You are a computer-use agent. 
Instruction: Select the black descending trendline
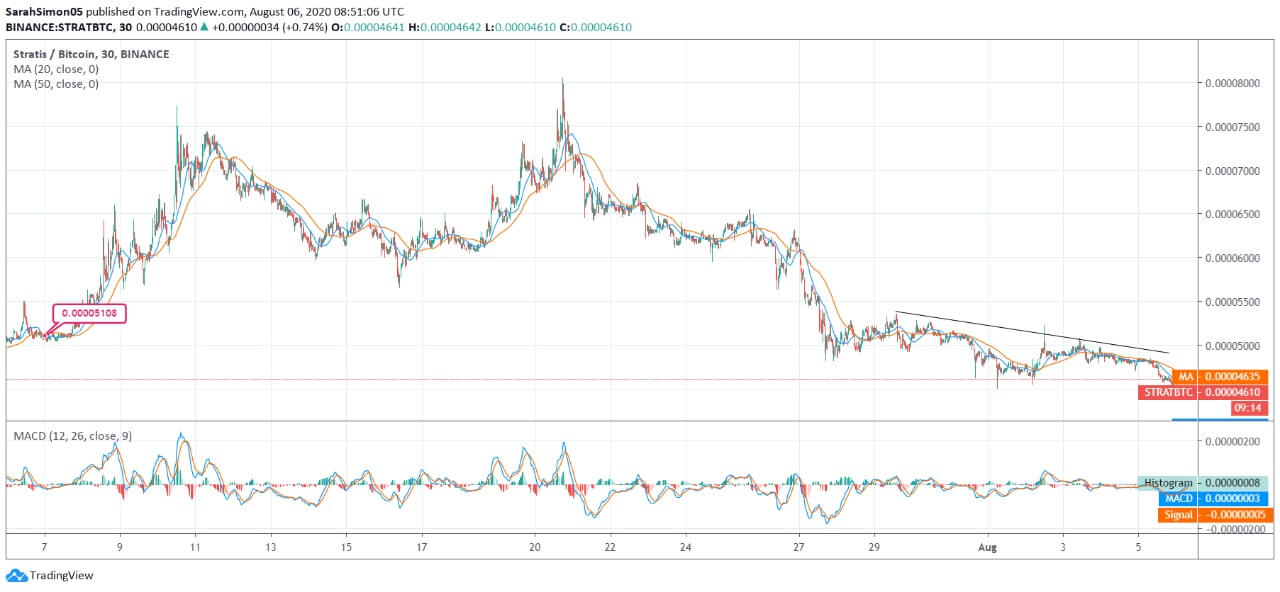click(1032, 332)
